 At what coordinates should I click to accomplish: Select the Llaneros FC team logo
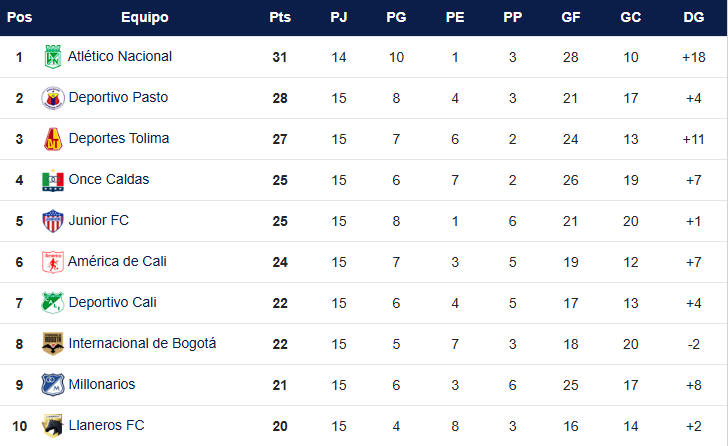[x=52, y=426]
